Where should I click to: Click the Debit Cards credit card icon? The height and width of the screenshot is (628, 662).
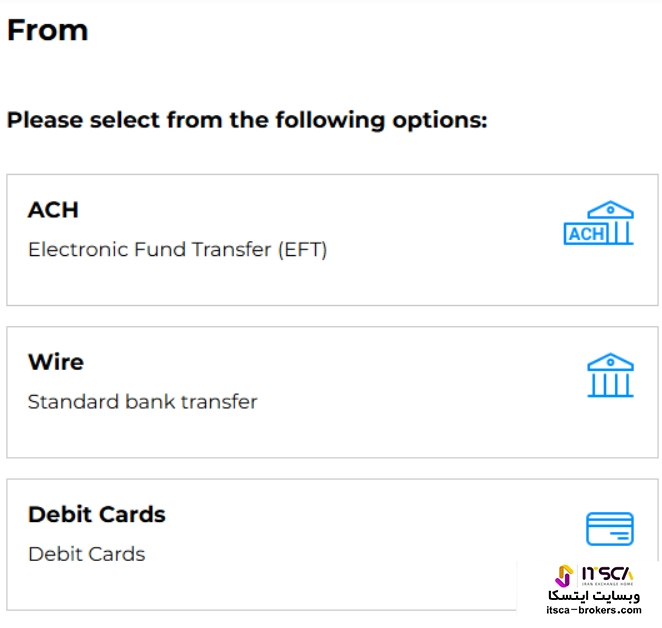(x=610, y=529)
